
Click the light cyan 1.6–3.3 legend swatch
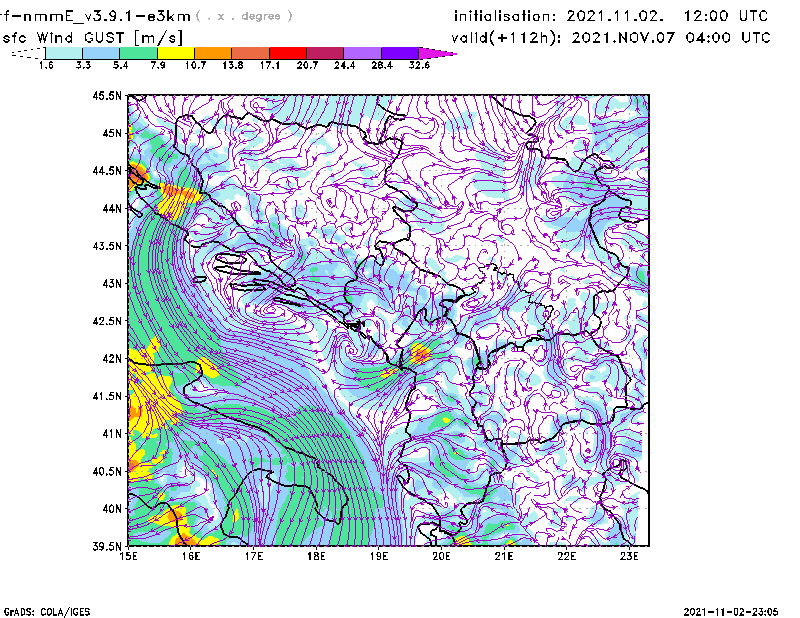(64, 53)
